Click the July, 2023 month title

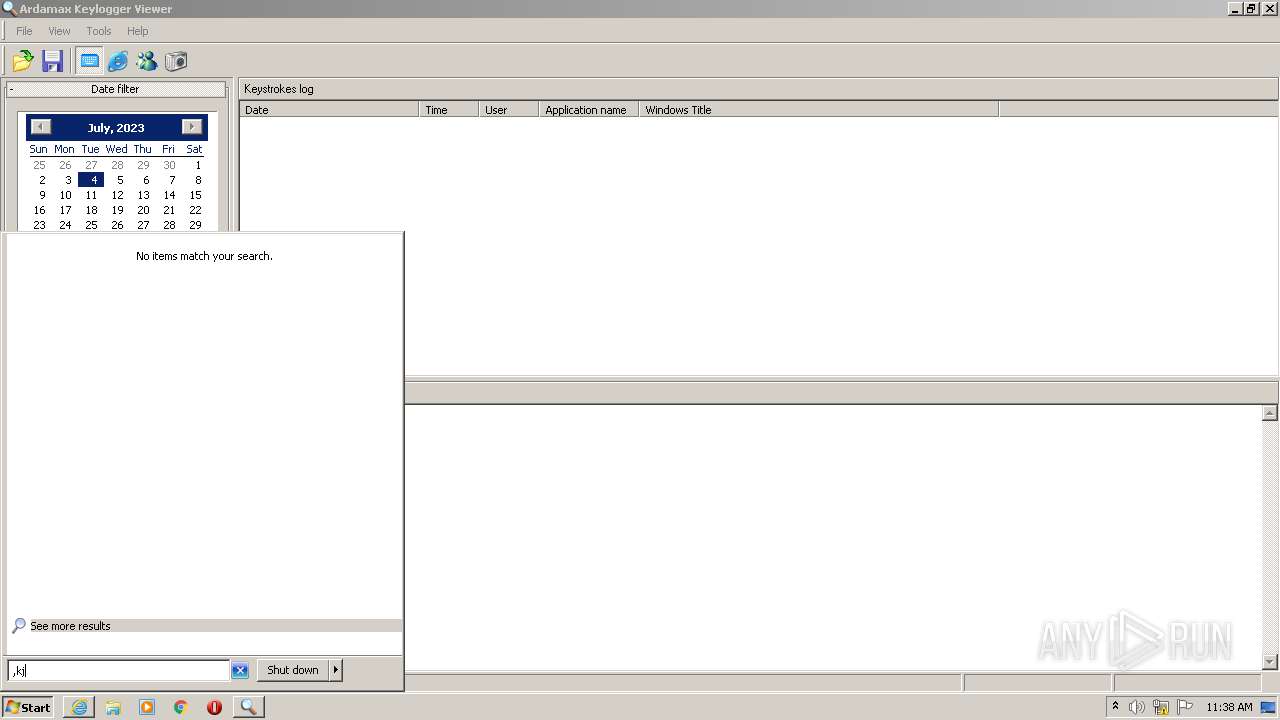[116, 128]
